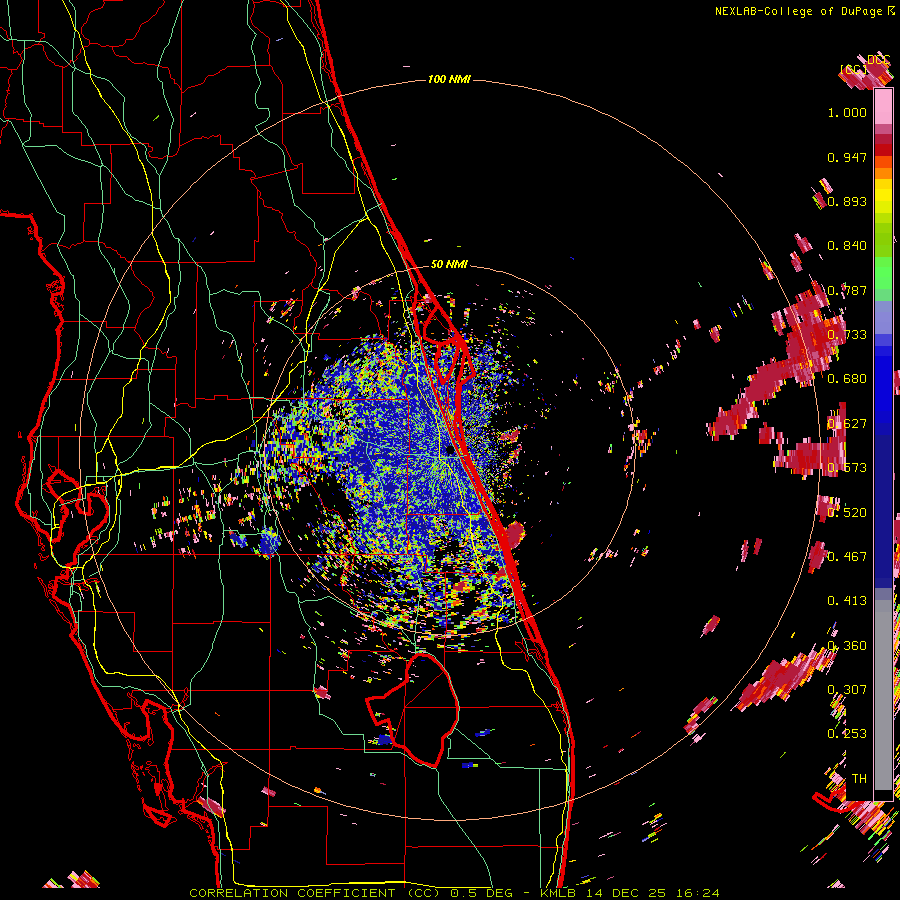This screenshot has height=900, width=900.
Task: Click the 0.253 color scale value
Action: (847, 734)
